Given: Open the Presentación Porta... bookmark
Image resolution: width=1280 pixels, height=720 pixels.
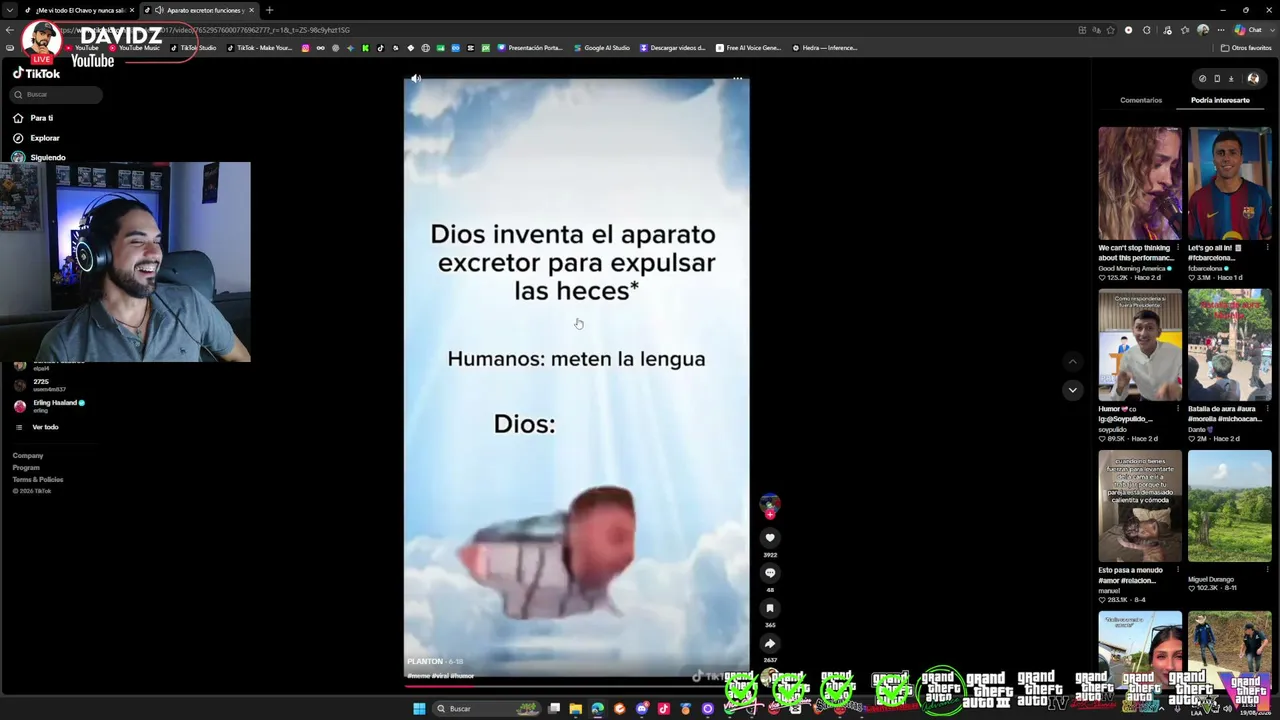Looking at the screenshot, I should pos(531,48).
